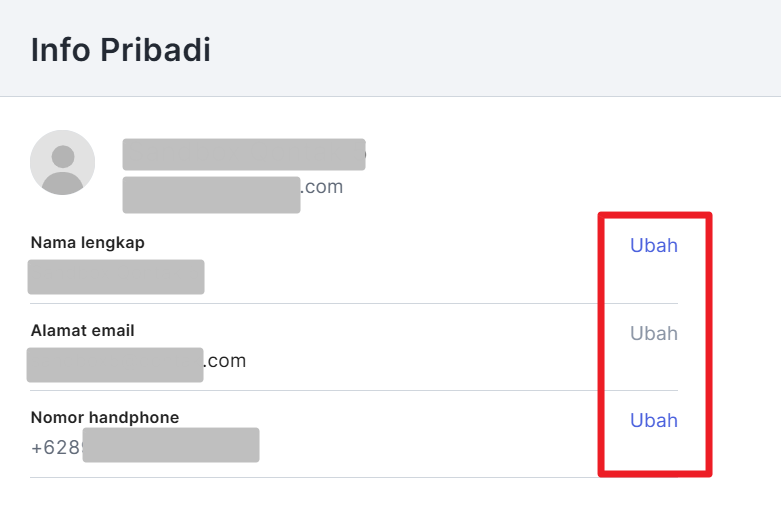Click the Info Pribadi heading
The image size is (781, 530).
121,49
